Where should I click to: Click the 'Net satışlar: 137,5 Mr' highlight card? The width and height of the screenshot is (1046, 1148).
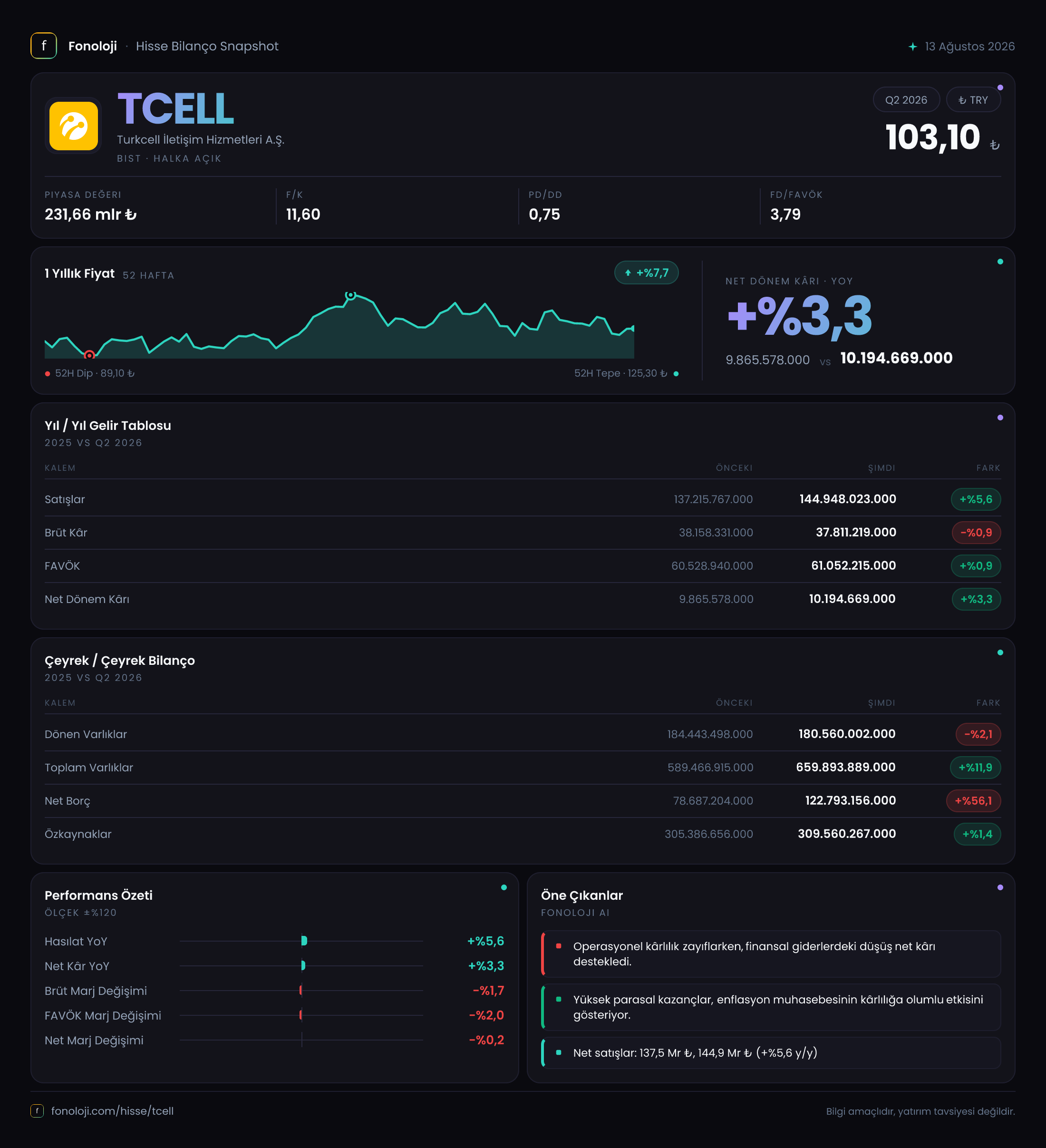pyautogui.click(x=770, y=1052)
